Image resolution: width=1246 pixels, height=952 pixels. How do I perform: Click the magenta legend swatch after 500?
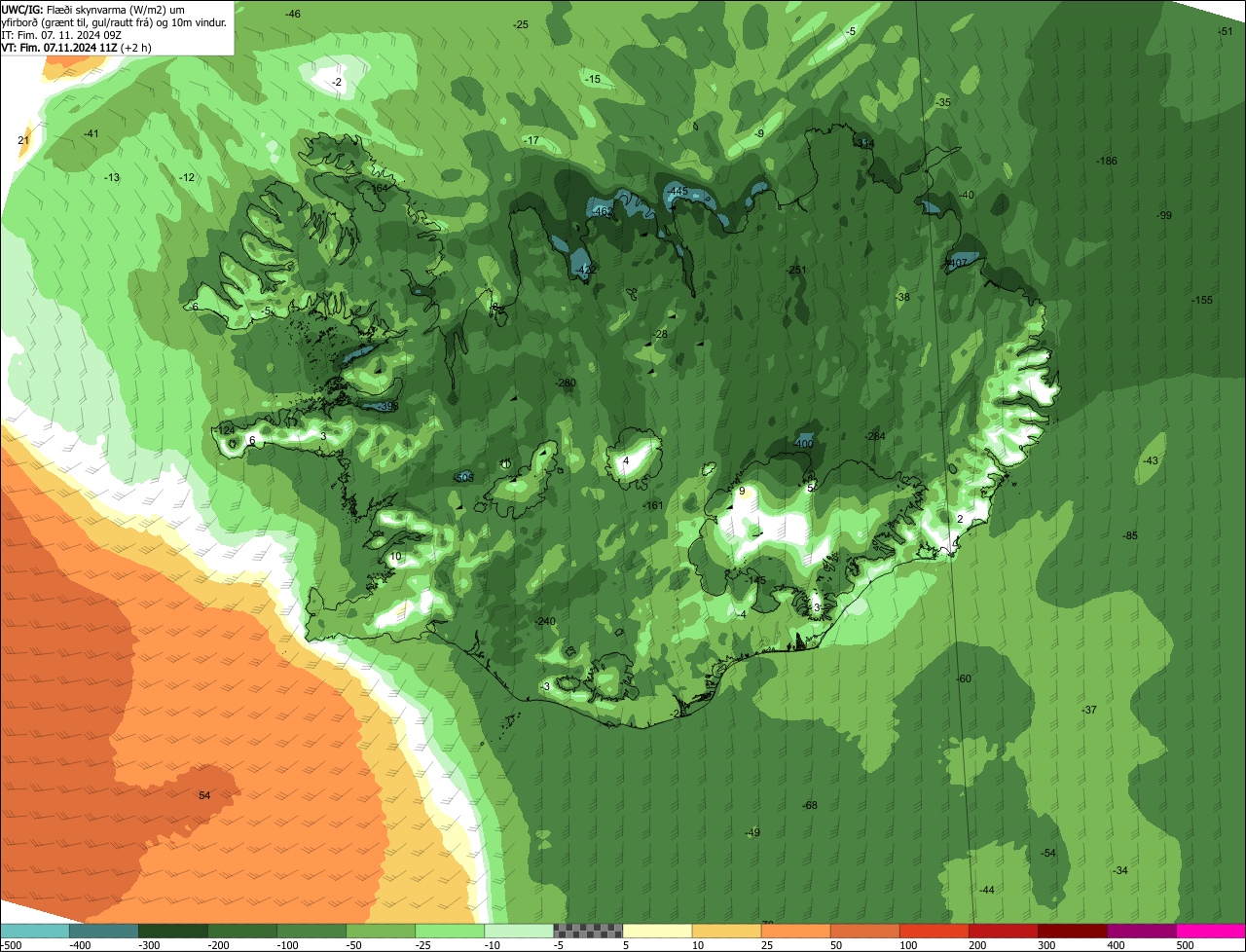tap(1210, 931)
